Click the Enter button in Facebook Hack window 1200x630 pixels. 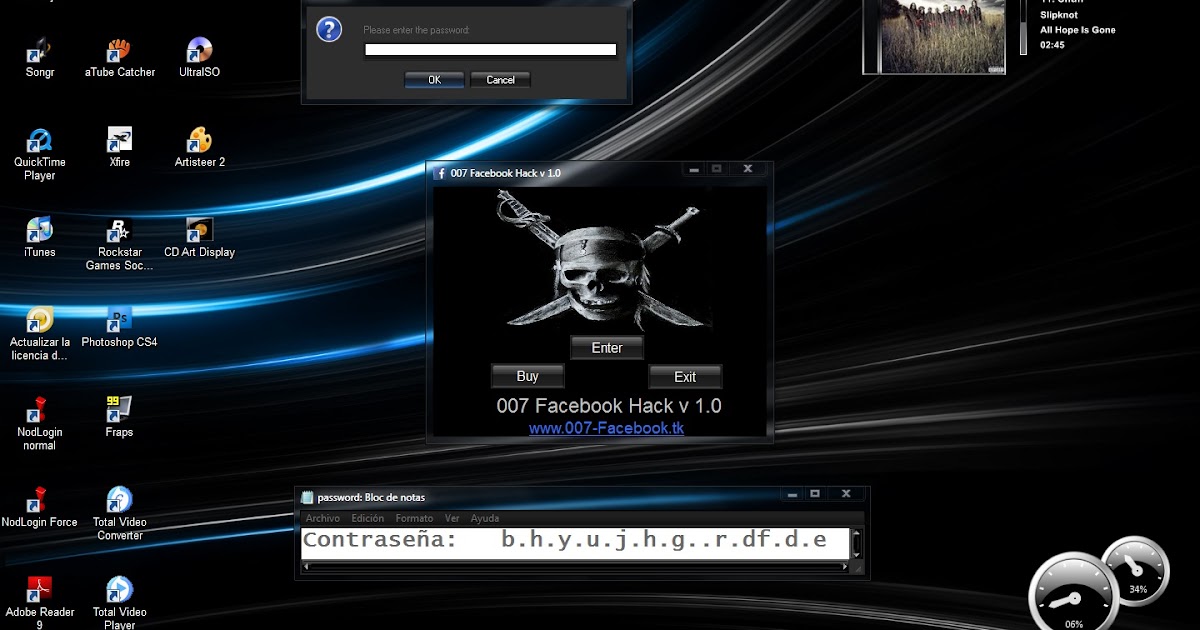coord(607,348)
